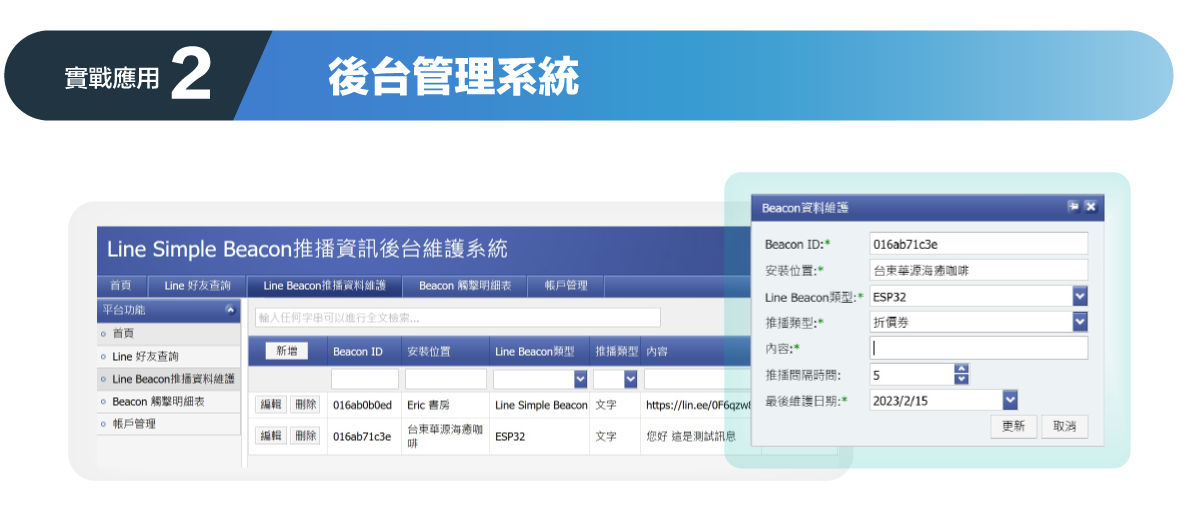Click the 016ab71c3e Beacon ID table cell
Screen dimensions: 1200x526
pos(365,436)
